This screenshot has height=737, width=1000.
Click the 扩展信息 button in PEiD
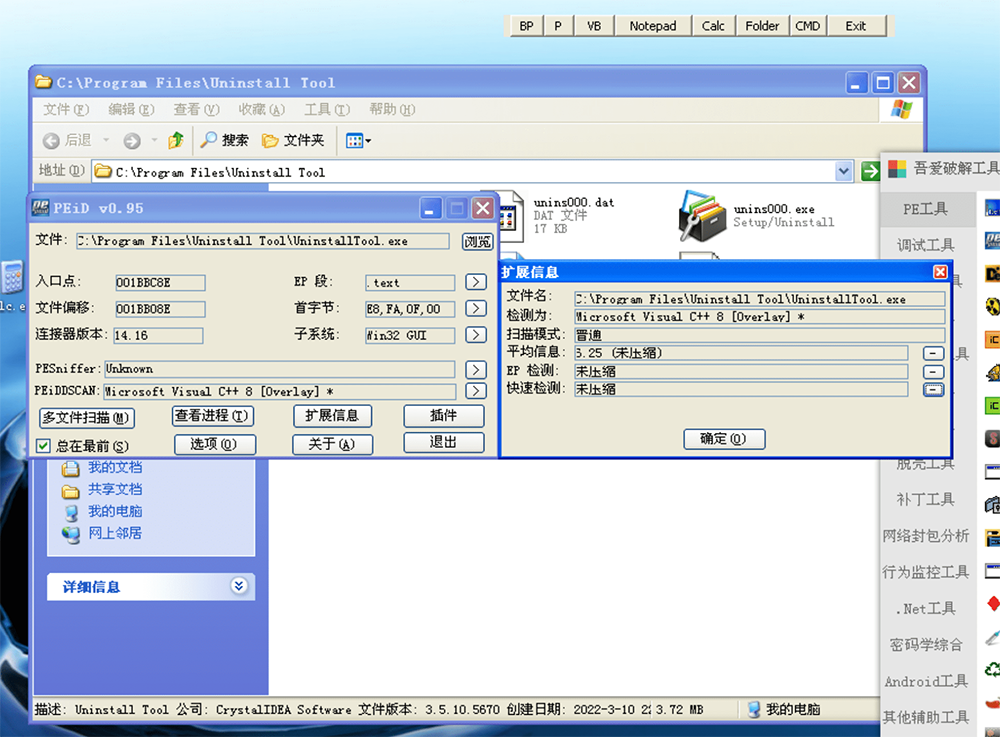pos(332,416)
